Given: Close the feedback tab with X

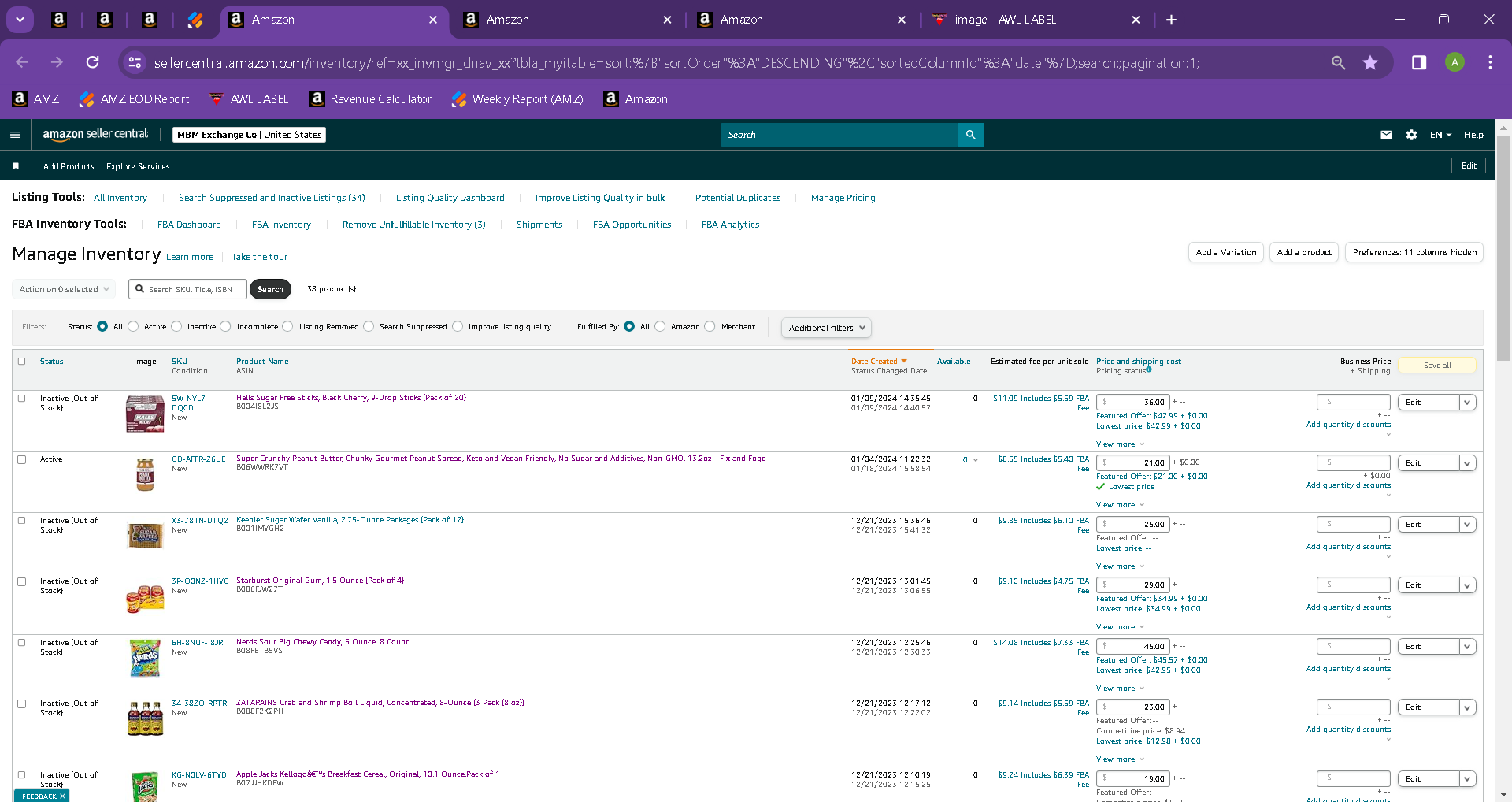Looking at the screenshot, I should coord(62,796).
